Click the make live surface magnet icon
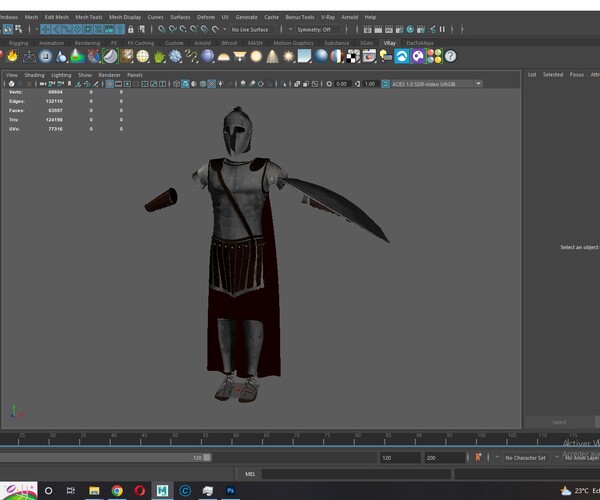Viewport: 600px width, 500px height. coord(215,29)
